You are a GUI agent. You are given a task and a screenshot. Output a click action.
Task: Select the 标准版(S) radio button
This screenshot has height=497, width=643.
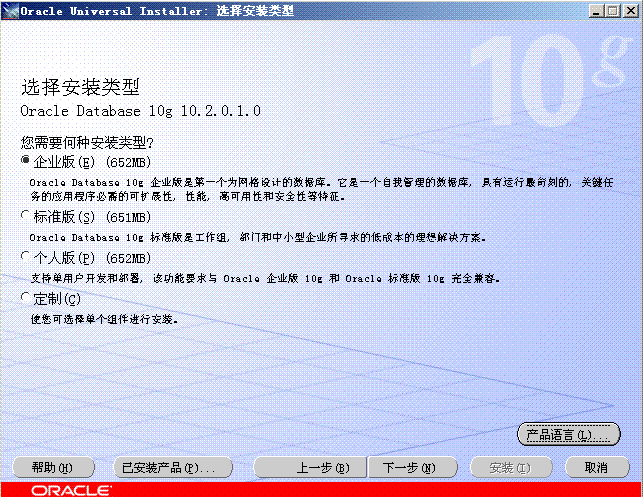[x=25, y=215]
